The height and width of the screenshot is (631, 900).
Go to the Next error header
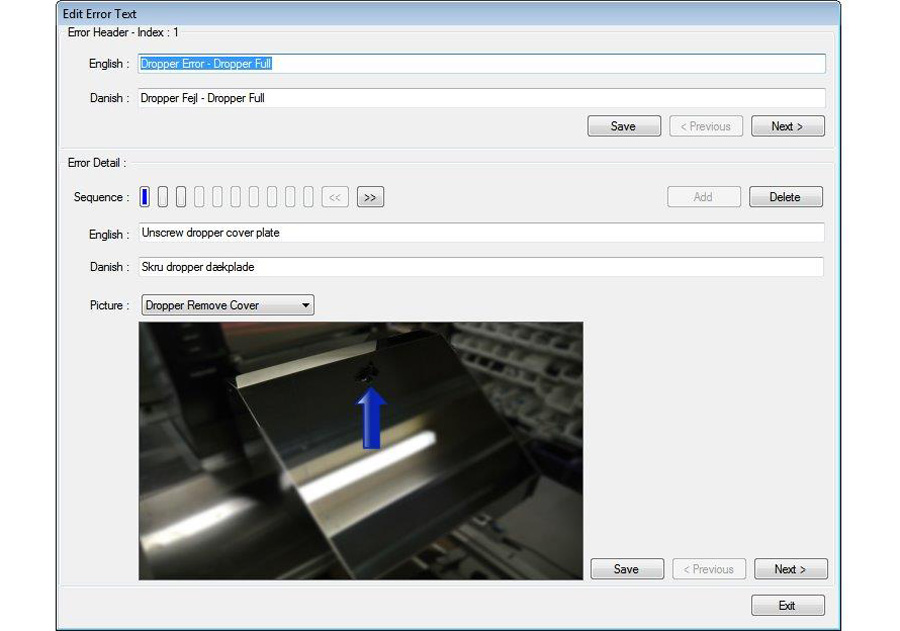coord(788,126)
